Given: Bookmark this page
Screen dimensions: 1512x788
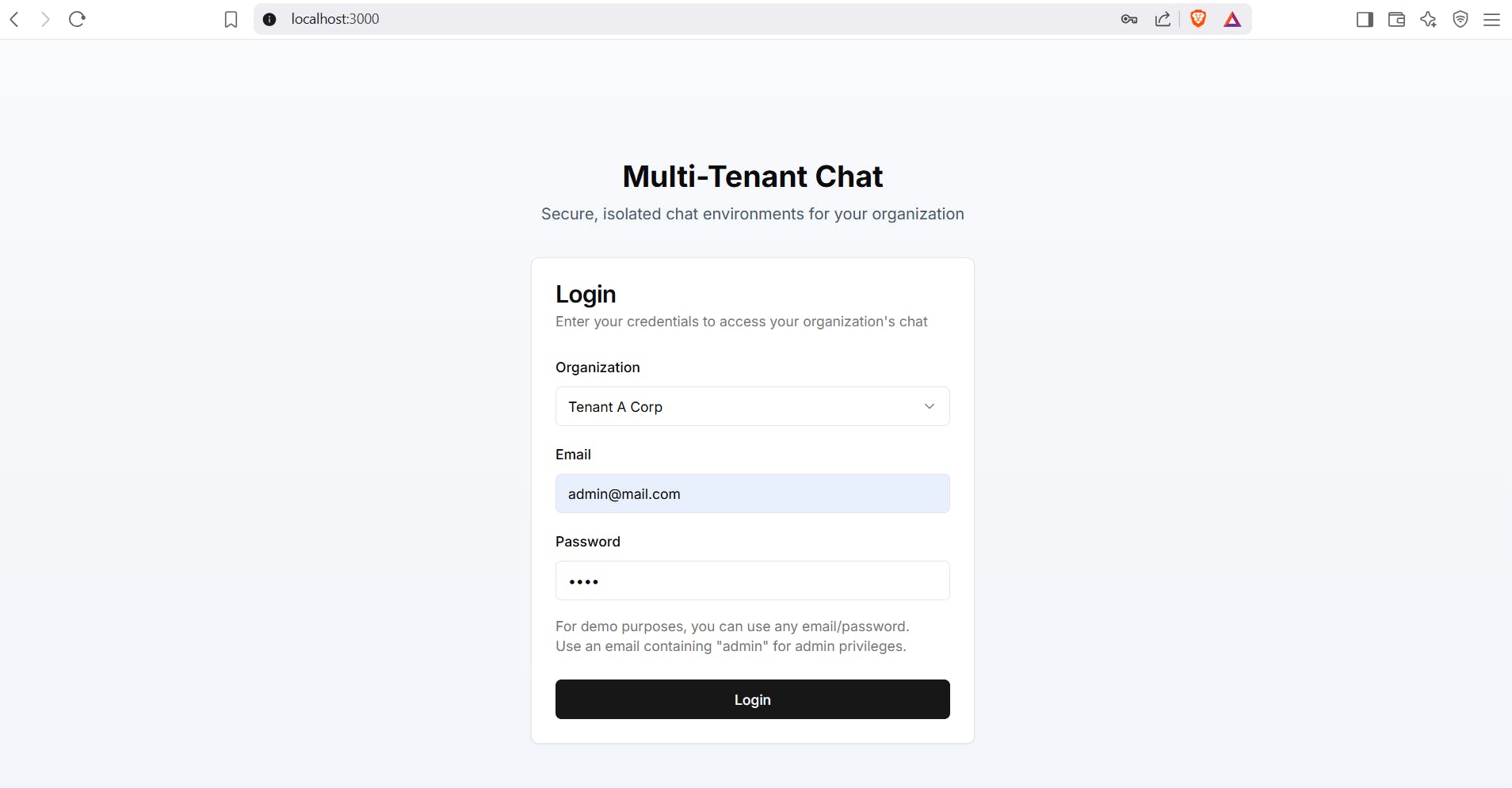Looking at the screenshot, I should tap(231, 19).
